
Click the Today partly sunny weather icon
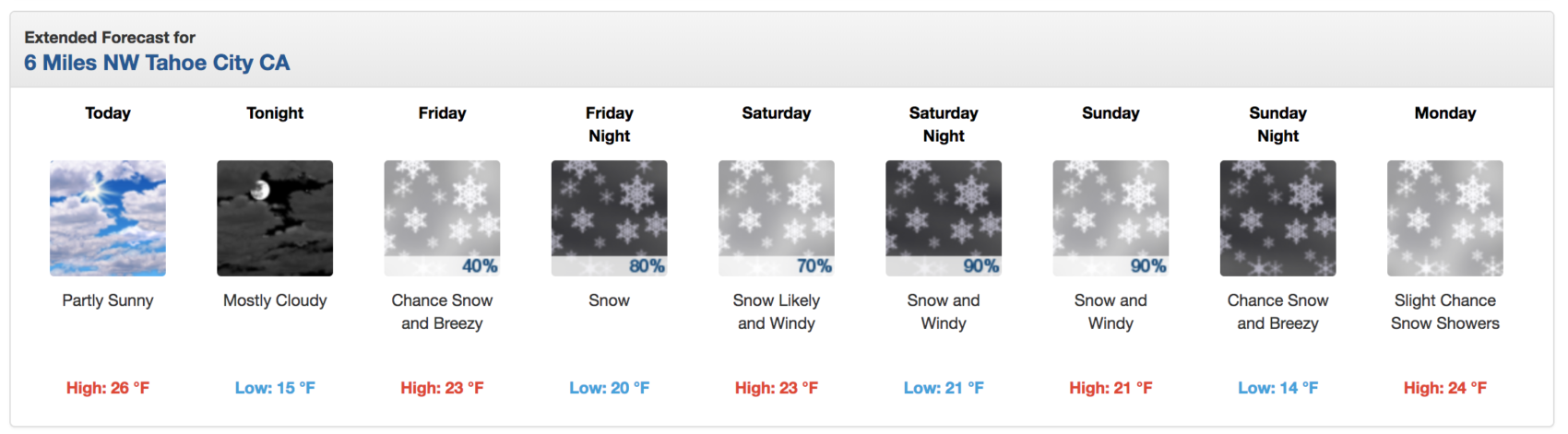point(108,218)
